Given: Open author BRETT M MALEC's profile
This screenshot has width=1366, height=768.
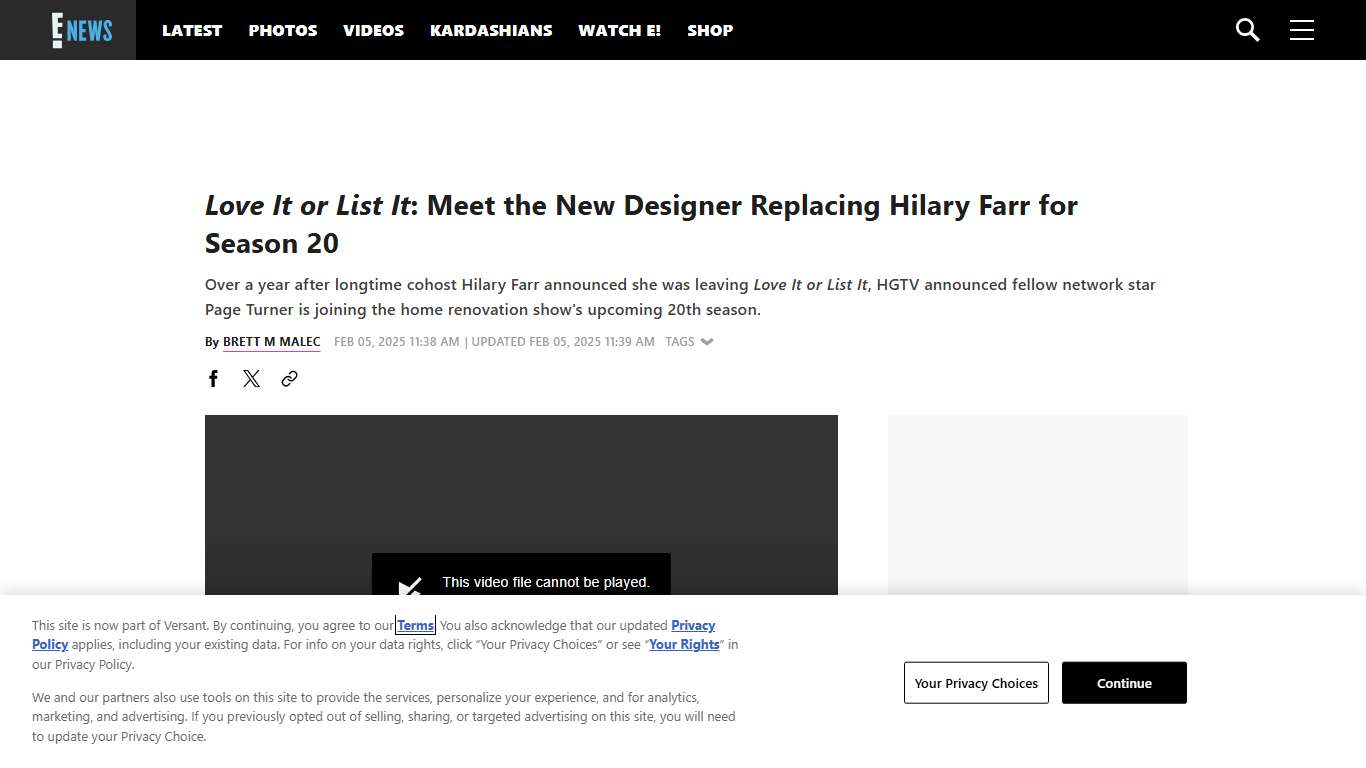Looking at the screenshot, I should (x=271, y=341).
